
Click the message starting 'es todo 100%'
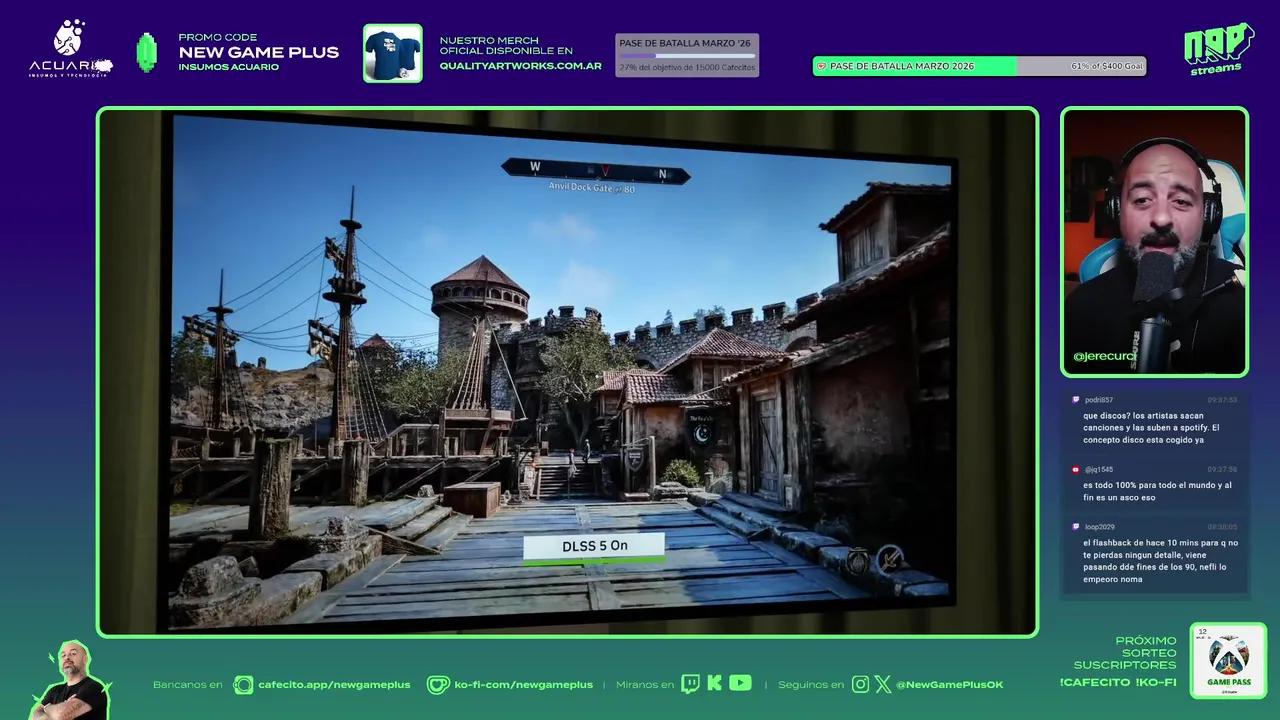[x=1157, y=491]
